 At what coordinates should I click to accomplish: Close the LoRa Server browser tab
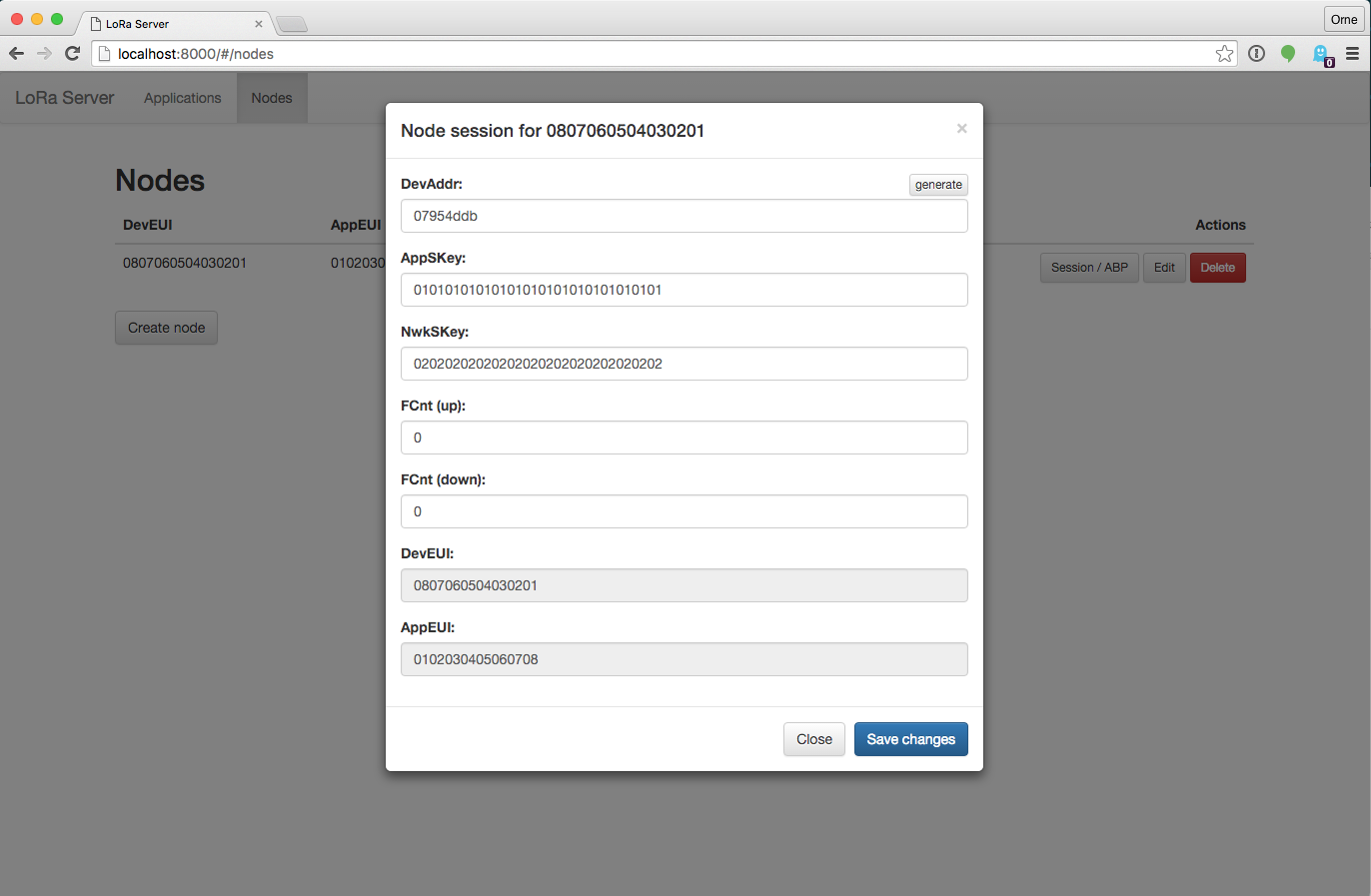pyautogui.click(x=258, y=24)
